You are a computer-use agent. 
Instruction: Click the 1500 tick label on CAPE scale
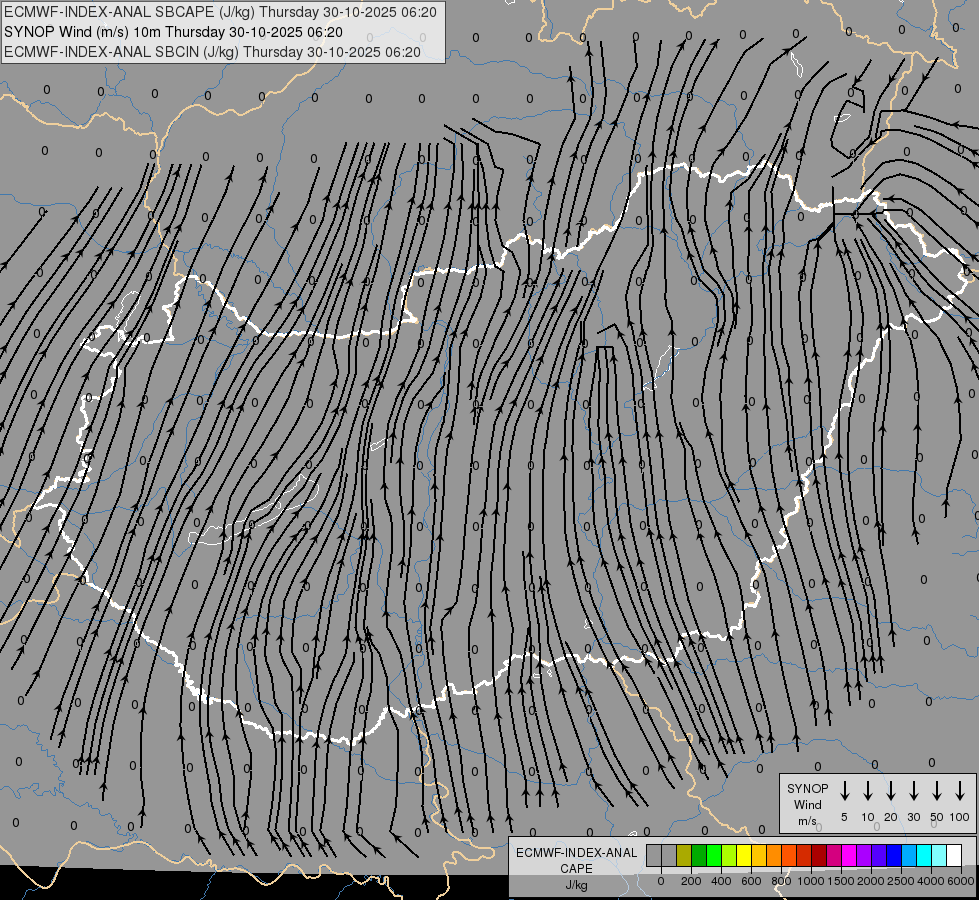click(840, 881)
